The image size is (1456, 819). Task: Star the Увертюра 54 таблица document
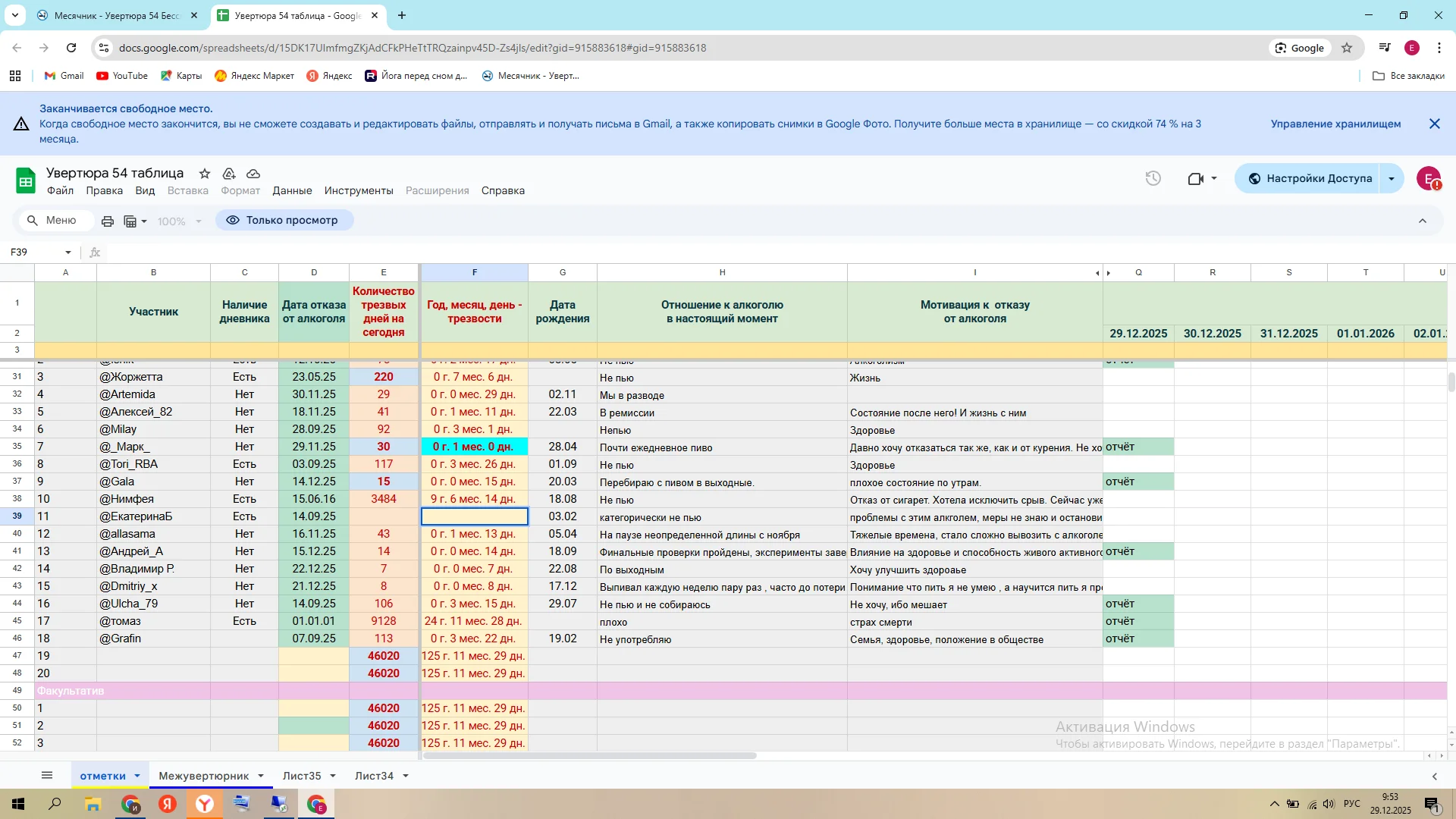[x=205, y=174]
